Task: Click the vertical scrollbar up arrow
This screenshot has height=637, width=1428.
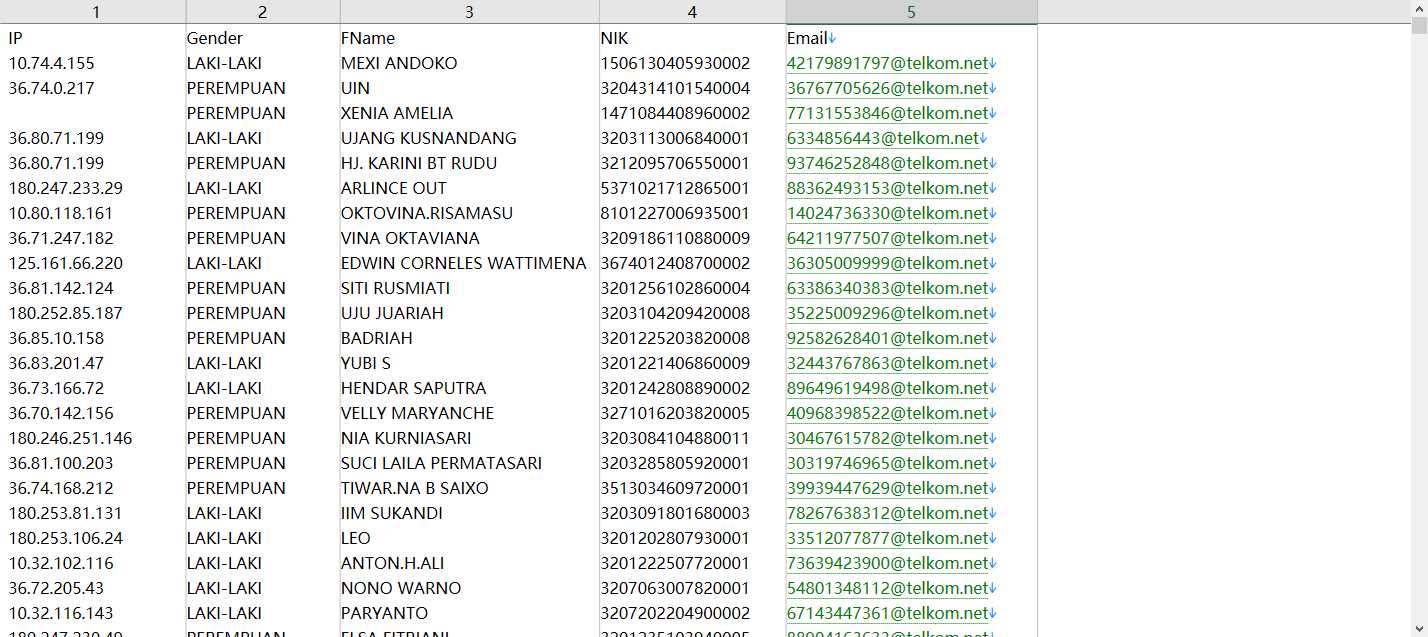Action: 1419,8
